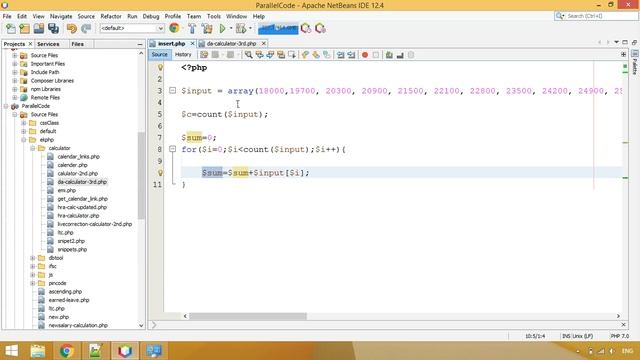Click the Save All toolbar icon
This screenshot has width=640, height=360.
coord(53,29)
